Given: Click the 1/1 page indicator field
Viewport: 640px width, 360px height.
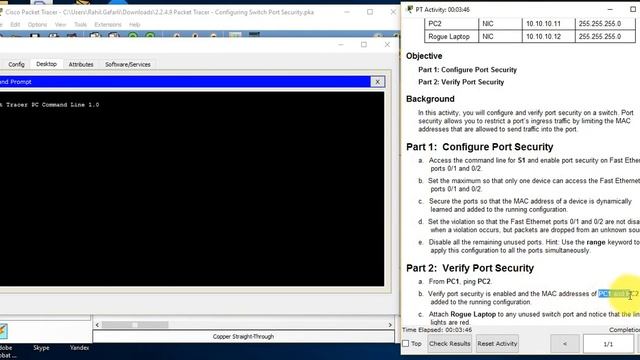Looking at the screenshot, I should pos(608,344).
